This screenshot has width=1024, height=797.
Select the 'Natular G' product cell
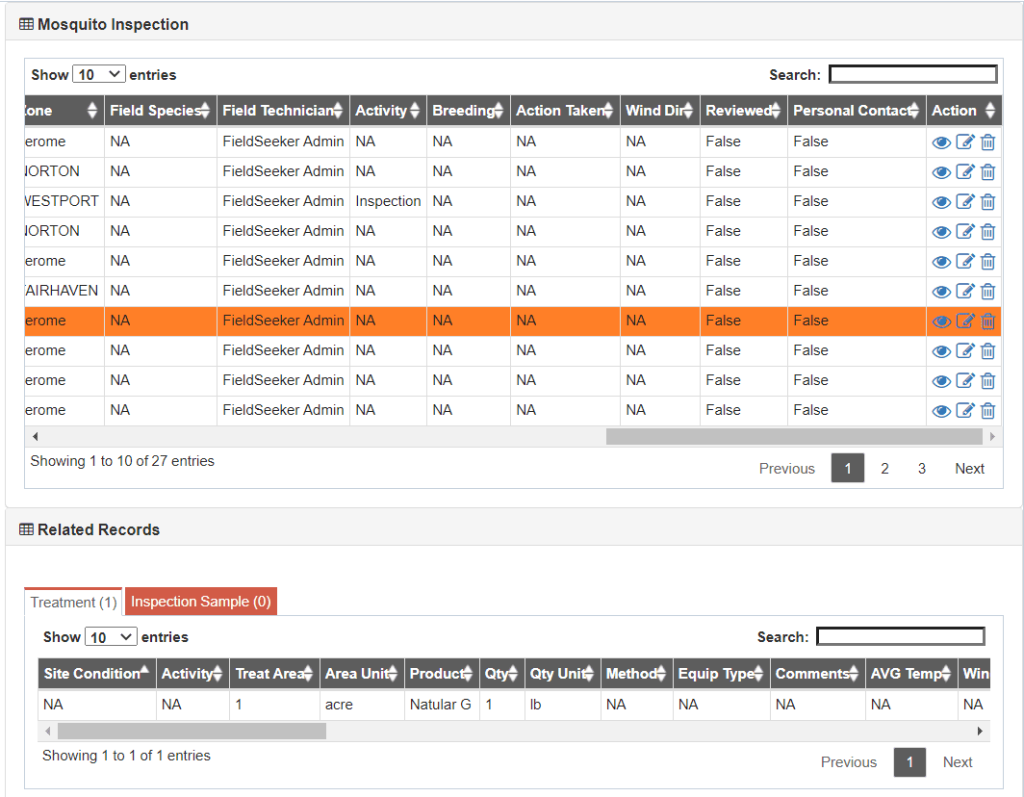pos(441,704)
